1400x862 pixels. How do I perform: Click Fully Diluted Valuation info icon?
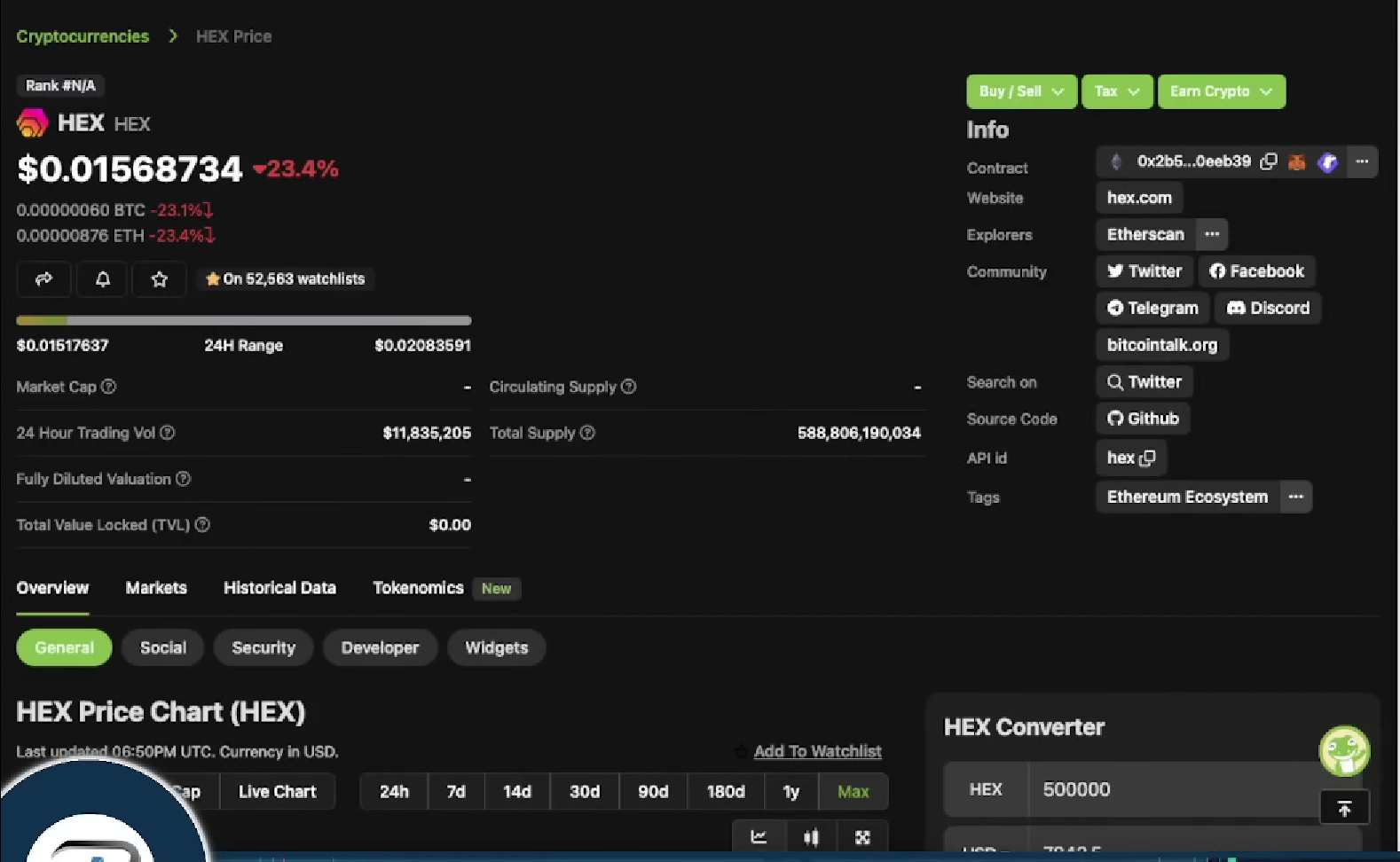(x=183, y=479)
